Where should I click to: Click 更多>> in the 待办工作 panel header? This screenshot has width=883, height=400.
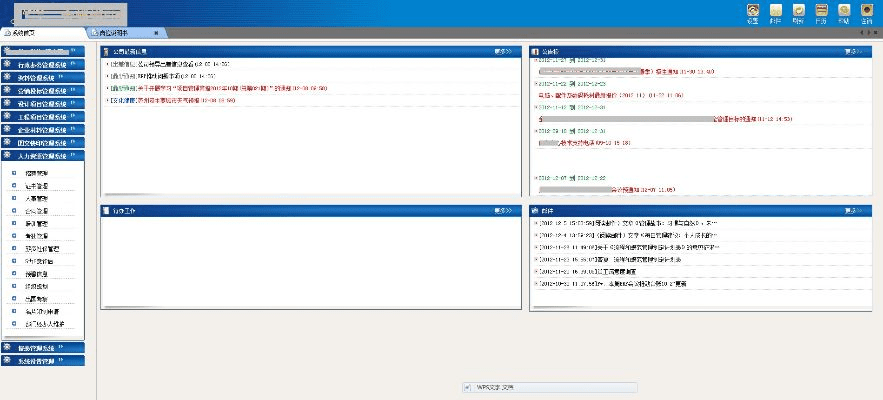(503, 211)
